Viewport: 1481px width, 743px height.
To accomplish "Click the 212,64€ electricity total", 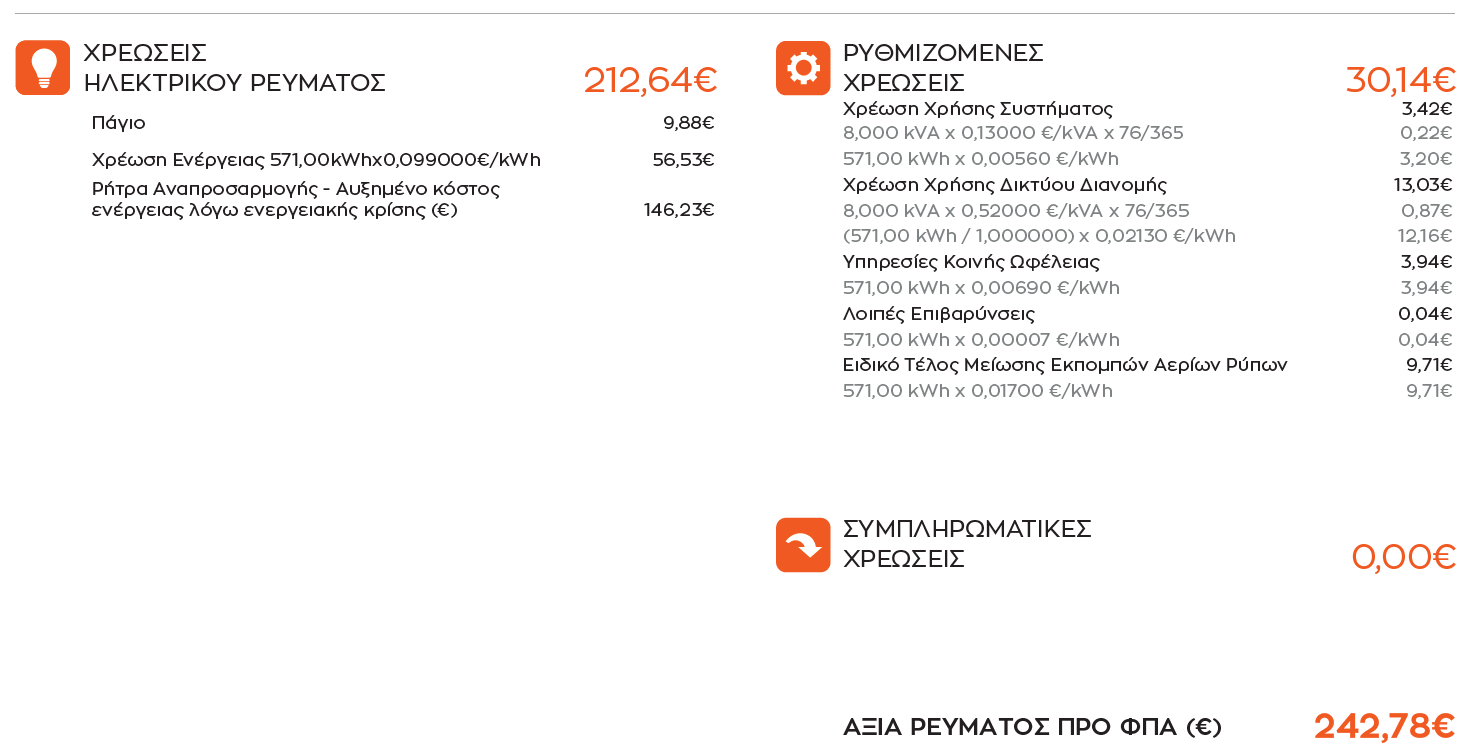I will (x=650, y=80).
